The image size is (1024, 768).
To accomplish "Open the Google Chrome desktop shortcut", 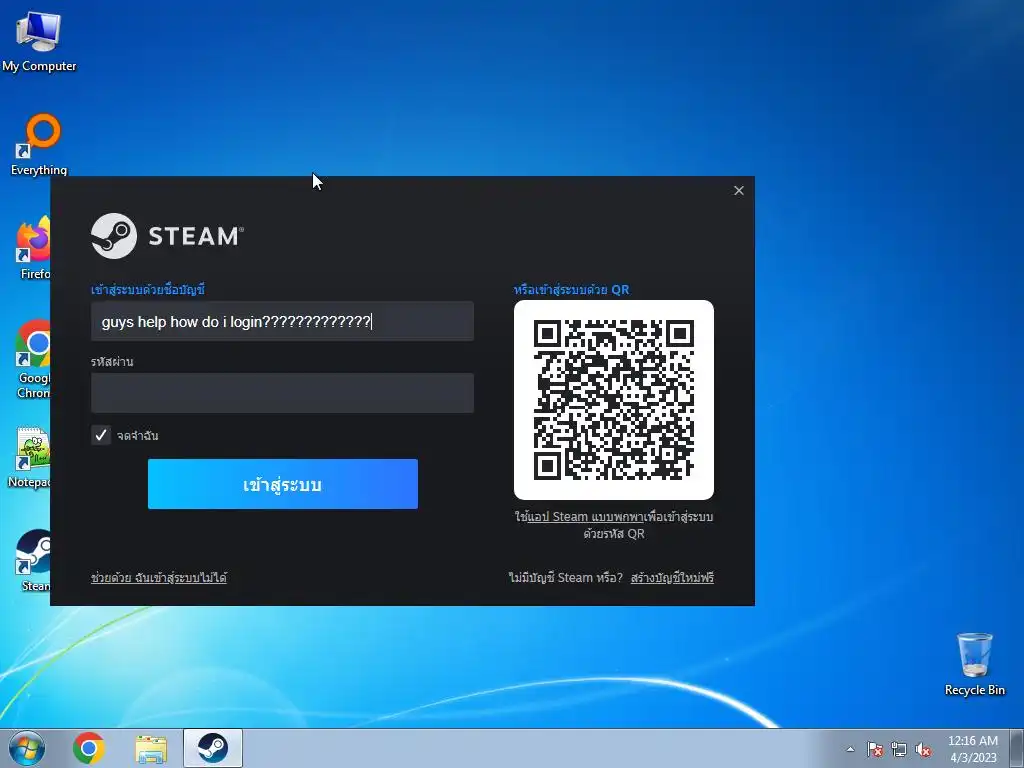I will 33,358.
